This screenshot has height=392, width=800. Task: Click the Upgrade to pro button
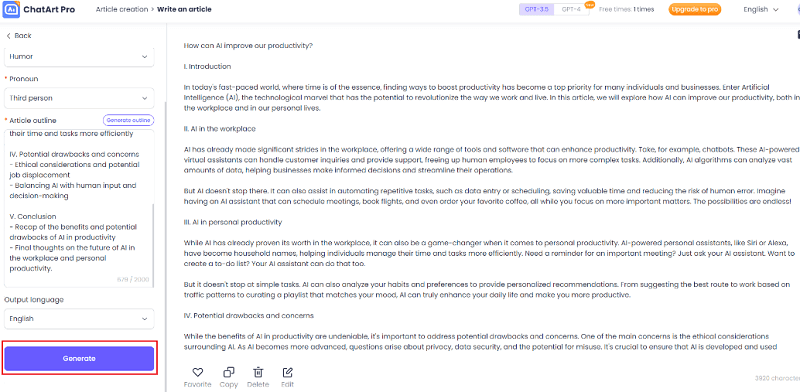(694, 9)
